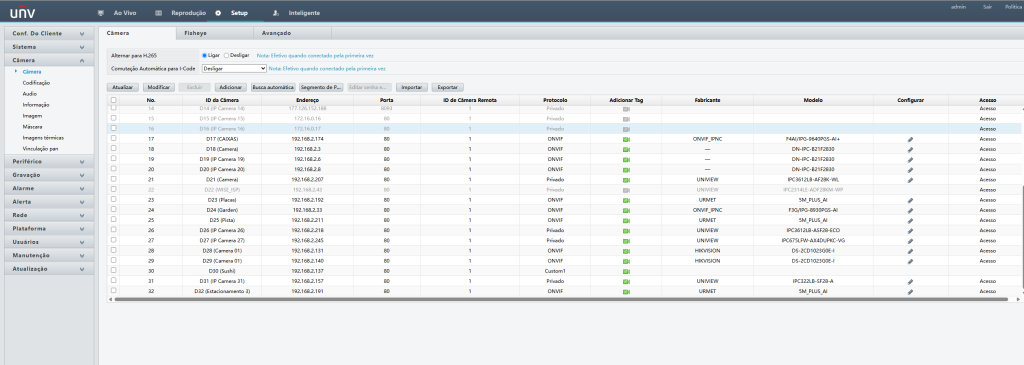1024x365 pixels.
Task: Expand the Rede sidebar section
Action: pos(49,215)
